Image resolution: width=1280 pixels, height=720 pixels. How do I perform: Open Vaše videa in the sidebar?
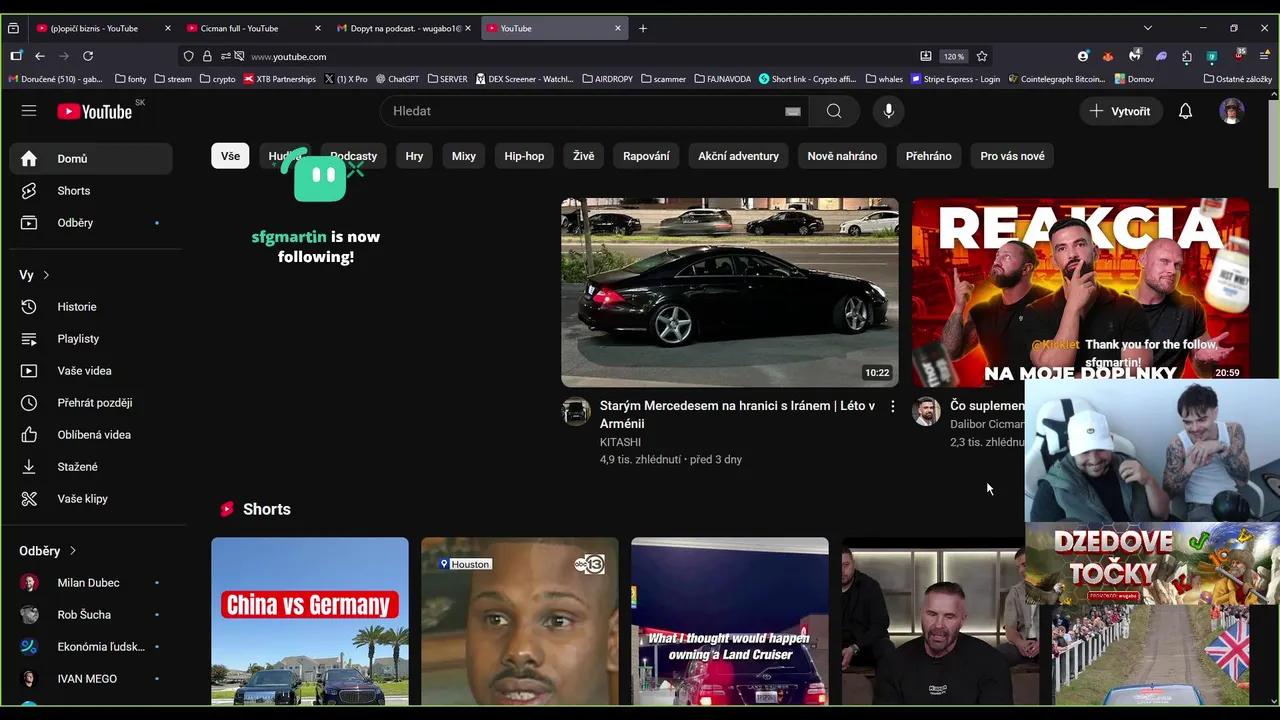pos(91,370)
